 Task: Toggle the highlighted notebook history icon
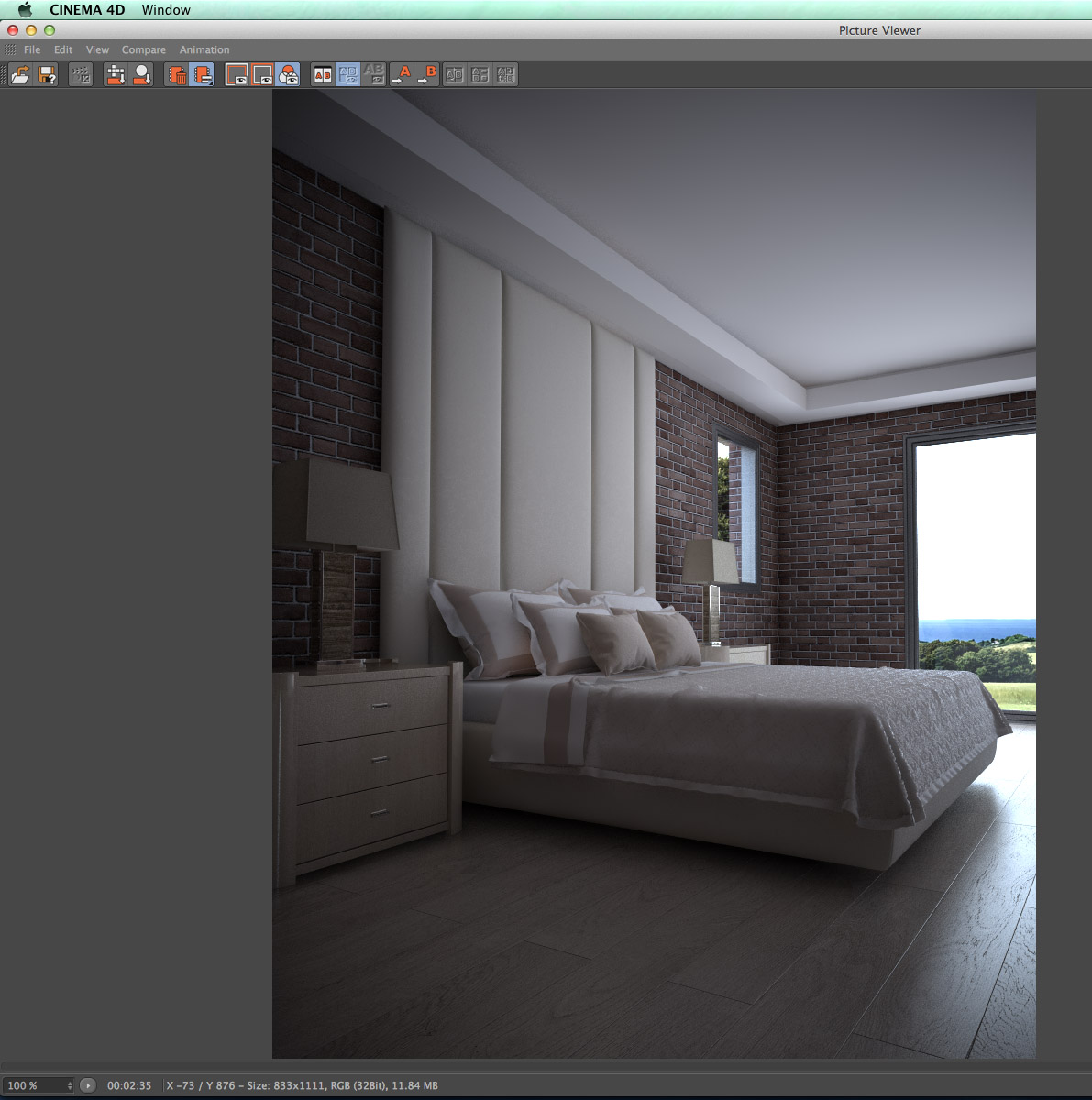[203, 75]
